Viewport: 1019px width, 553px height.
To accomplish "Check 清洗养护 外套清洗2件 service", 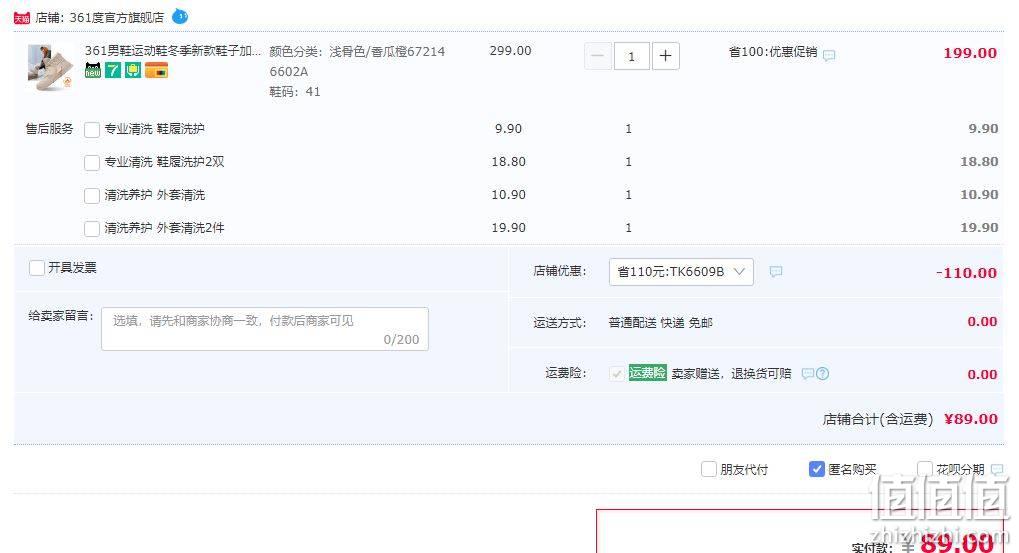I will tap(92, 229).
